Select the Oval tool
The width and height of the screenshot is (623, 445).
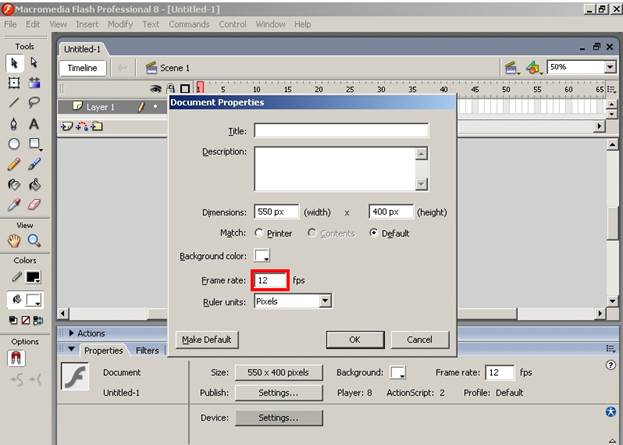[x=14, y=143]
